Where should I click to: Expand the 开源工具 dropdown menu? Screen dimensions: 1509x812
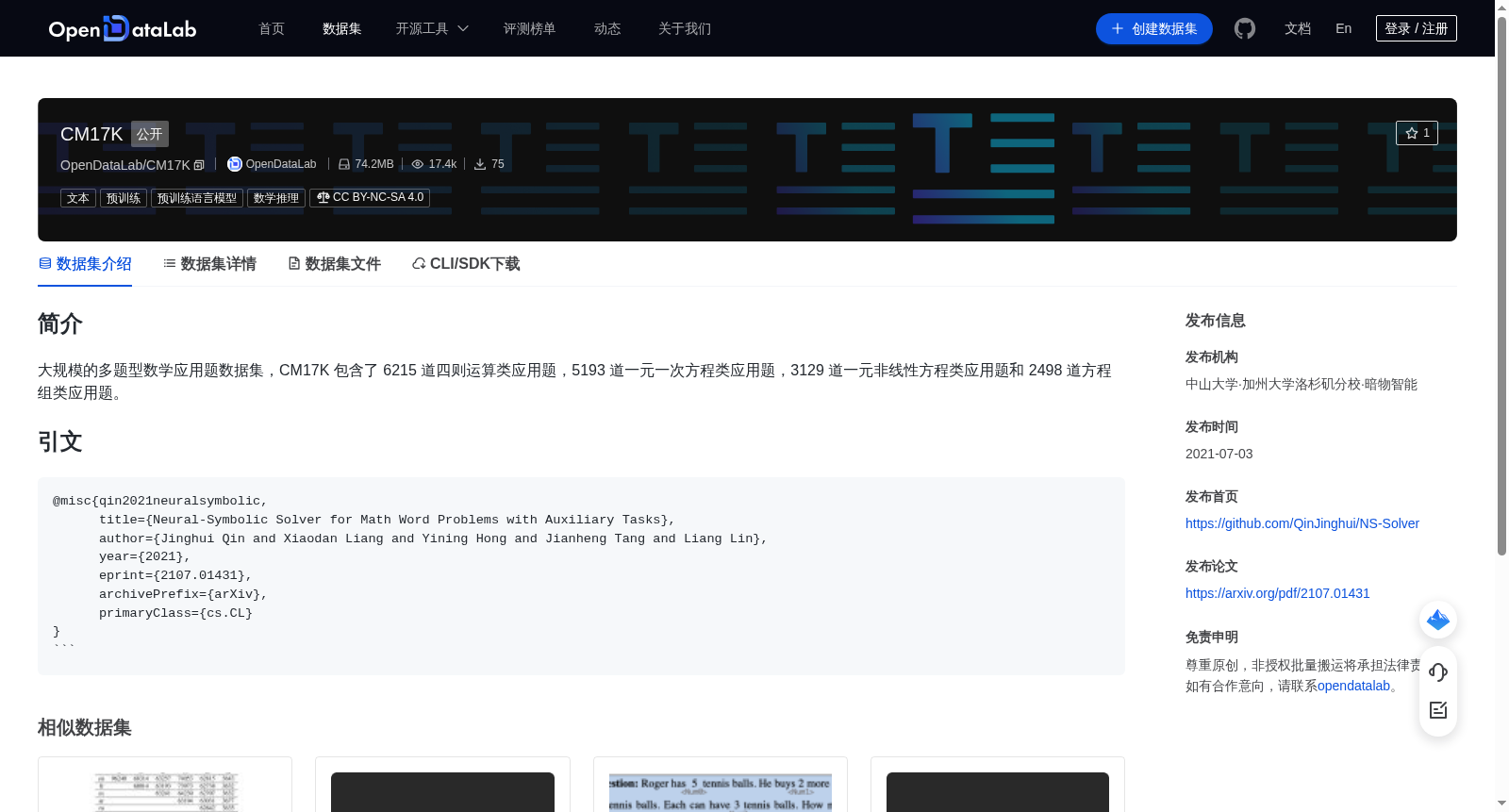(432, 28)
